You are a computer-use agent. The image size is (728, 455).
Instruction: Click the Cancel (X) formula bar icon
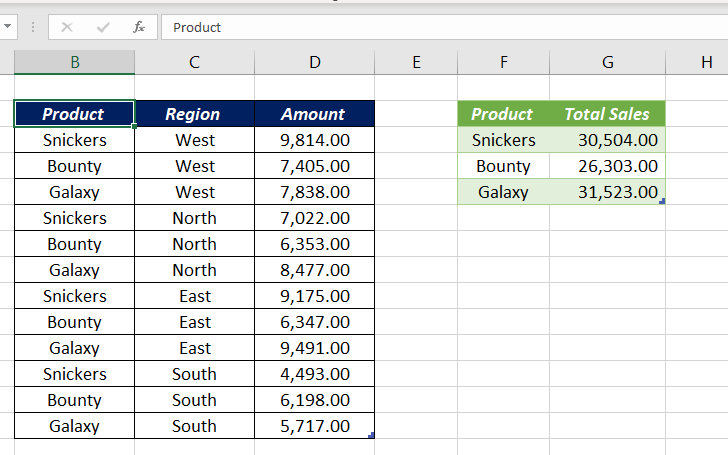pyautogui.click(x=67, y=27)
